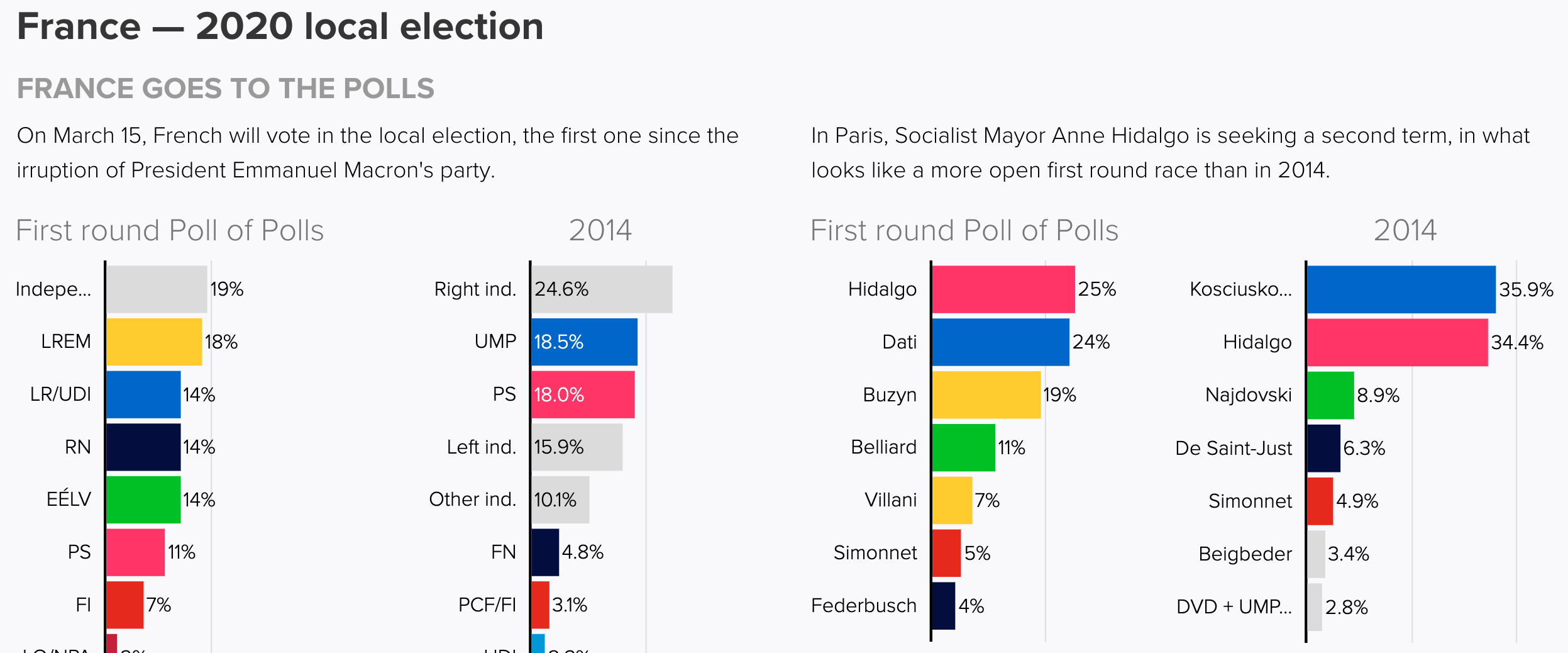Click the De Saint-Just label
The height and width of the screenshot is (653, 1568).
point(1233,449)
